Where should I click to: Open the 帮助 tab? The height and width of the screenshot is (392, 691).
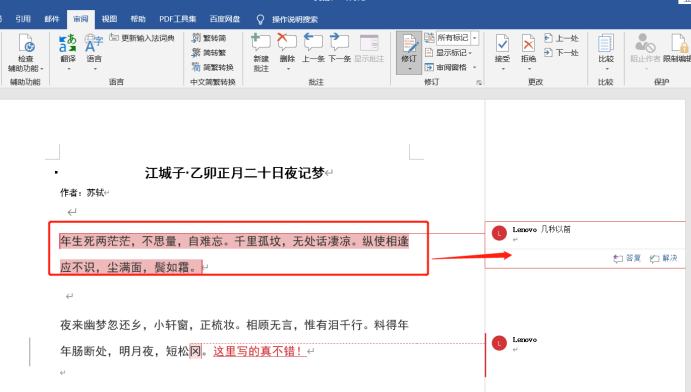click(138, 19)
